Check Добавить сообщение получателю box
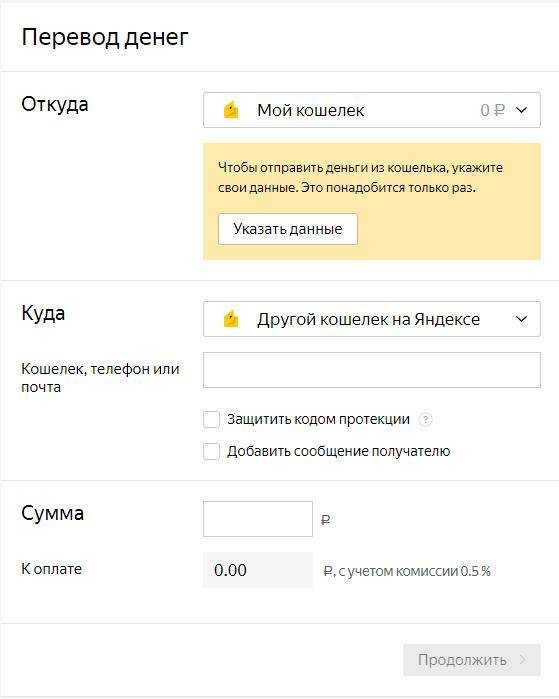This screenshot has width=559, height=699. 211,451
